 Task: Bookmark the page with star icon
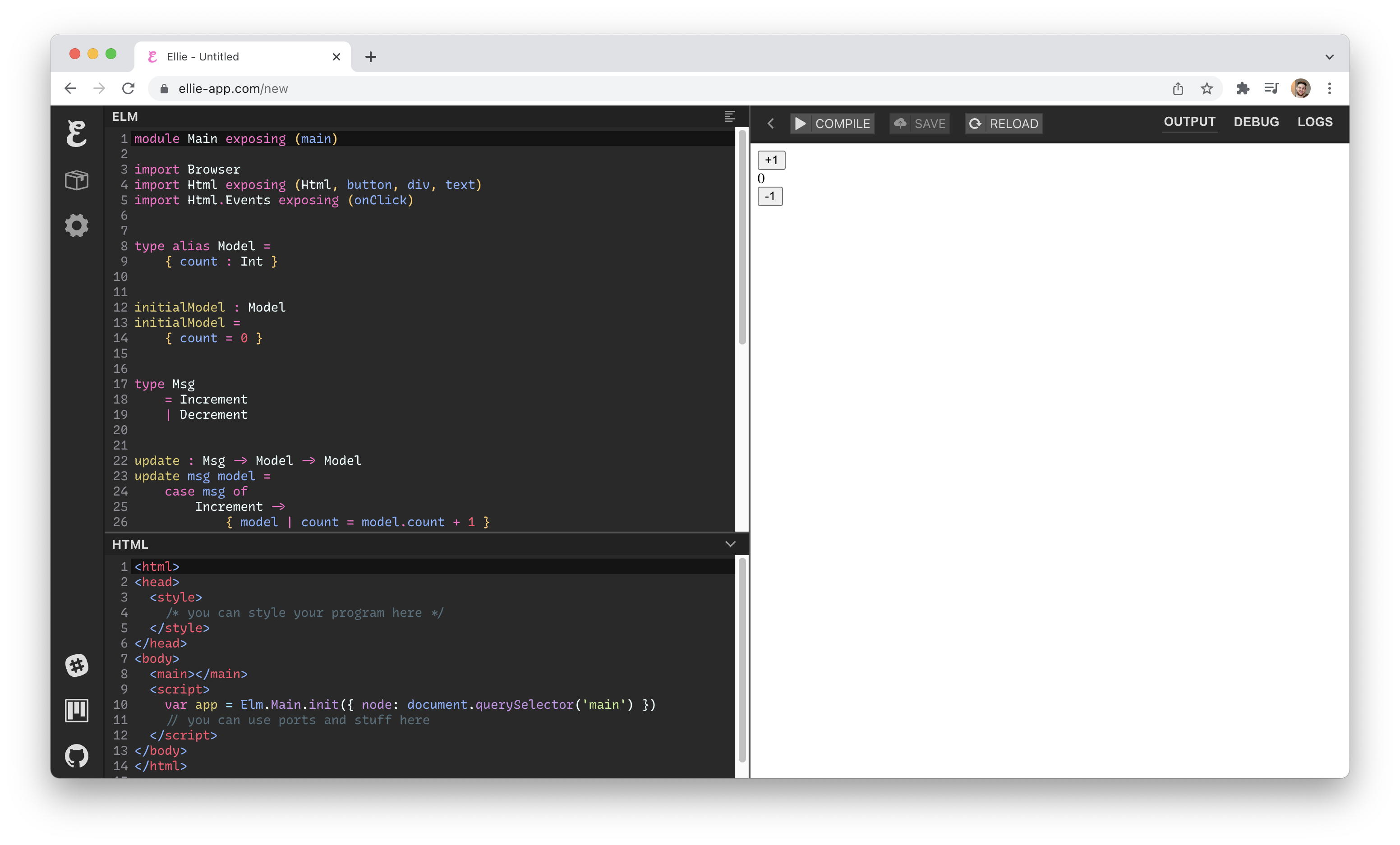tap(1207, 88)
